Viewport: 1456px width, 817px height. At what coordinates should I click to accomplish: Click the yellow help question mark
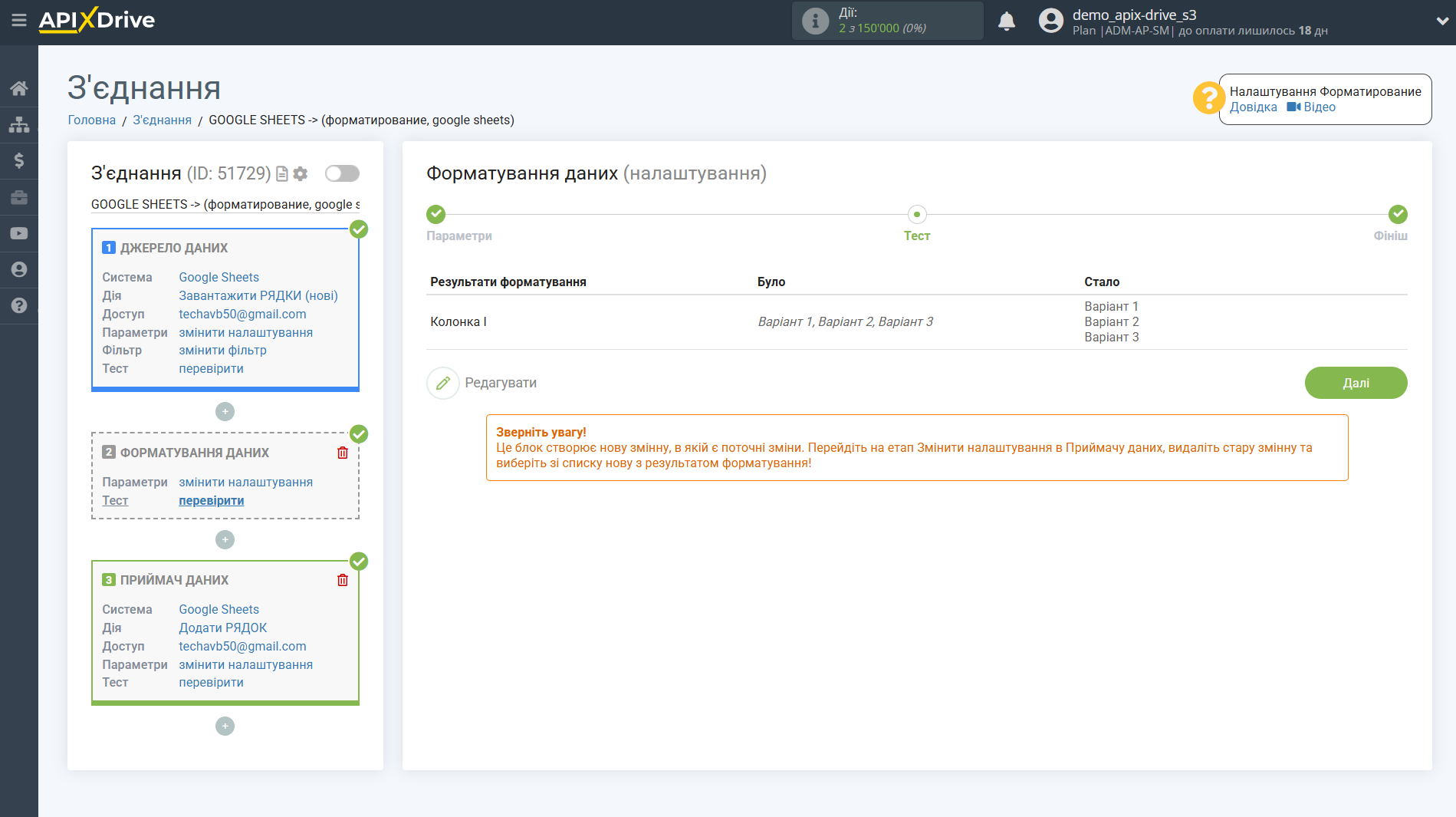click(x=1208, y=98)
